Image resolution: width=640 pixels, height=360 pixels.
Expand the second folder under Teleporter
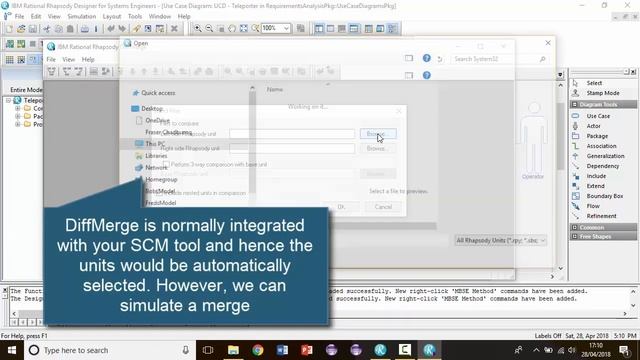[18, 116]
